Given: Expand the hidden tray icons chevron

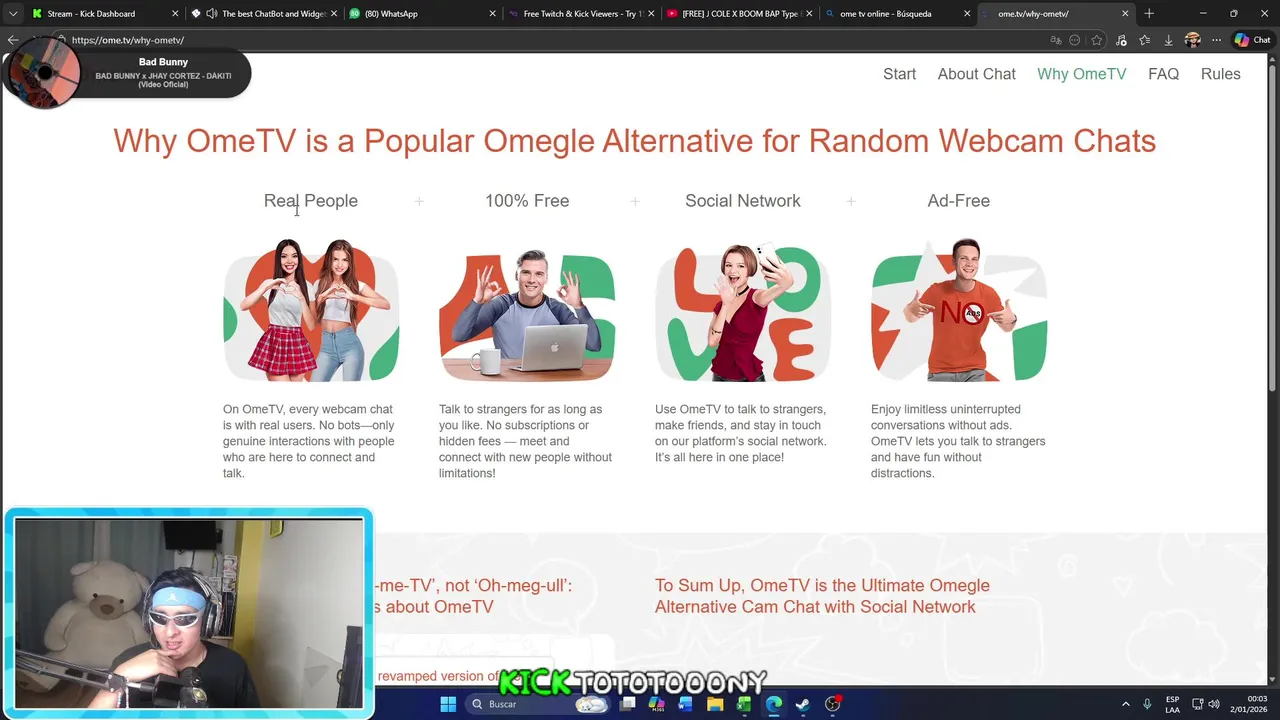Looking at the screenshot, I should [x=1125, y=704].
